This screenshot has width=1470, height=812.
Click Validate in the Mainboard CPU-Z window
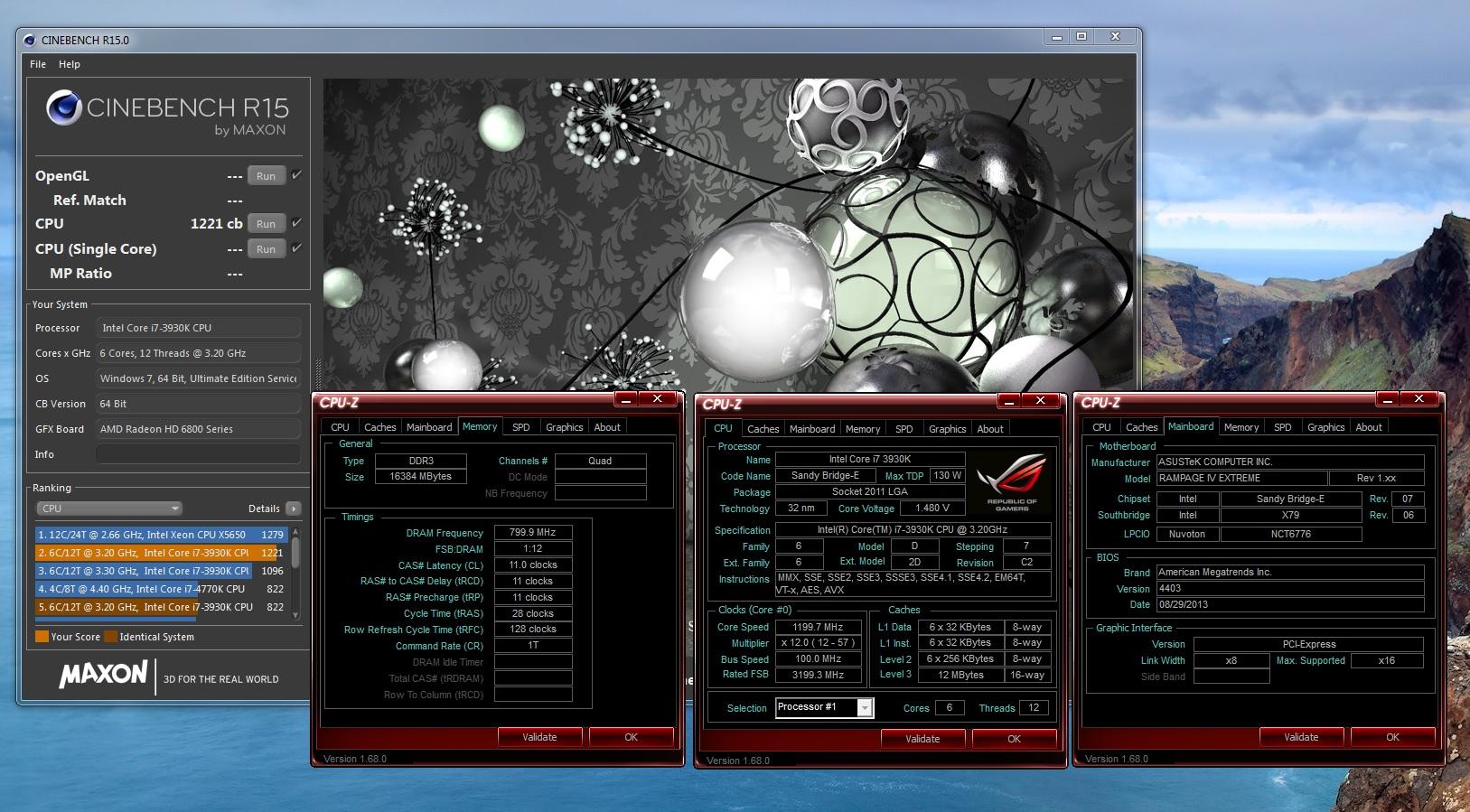pyautogui.click(x=1301, y=737)
